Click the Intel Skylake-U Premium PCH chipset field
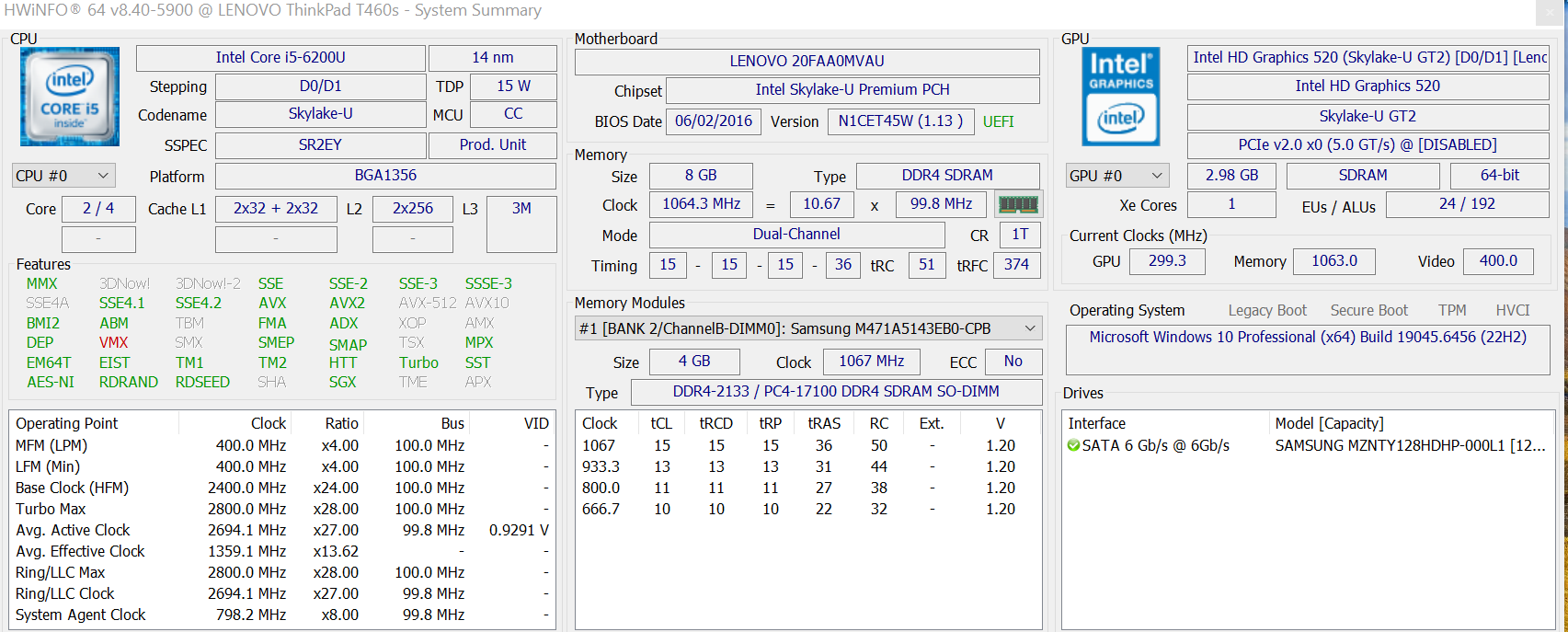The width and height of the screenshot is (1568, 632). (x=852, y=90)
